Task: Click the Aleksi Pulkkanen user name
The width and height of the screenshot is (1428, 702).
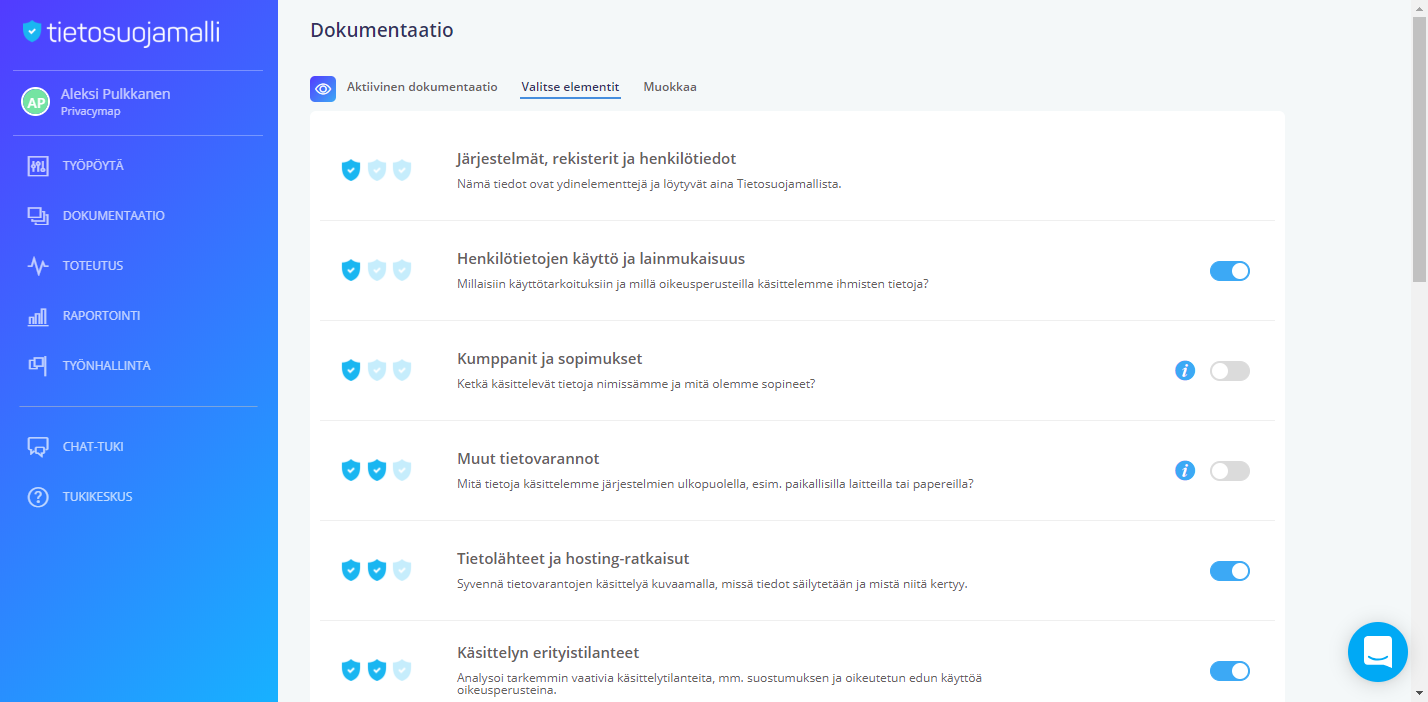Action: pos(116,94)
